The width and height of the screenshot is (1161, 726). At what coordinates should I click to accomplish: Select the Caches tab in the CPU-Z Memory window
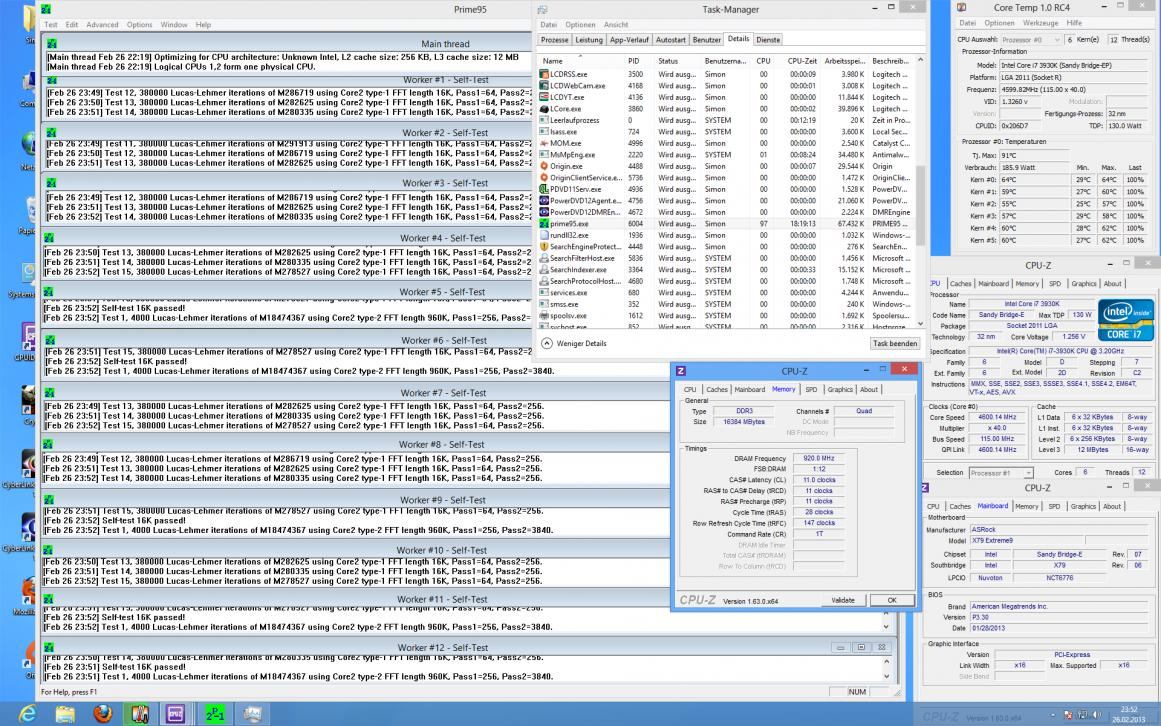coord(717,389)
